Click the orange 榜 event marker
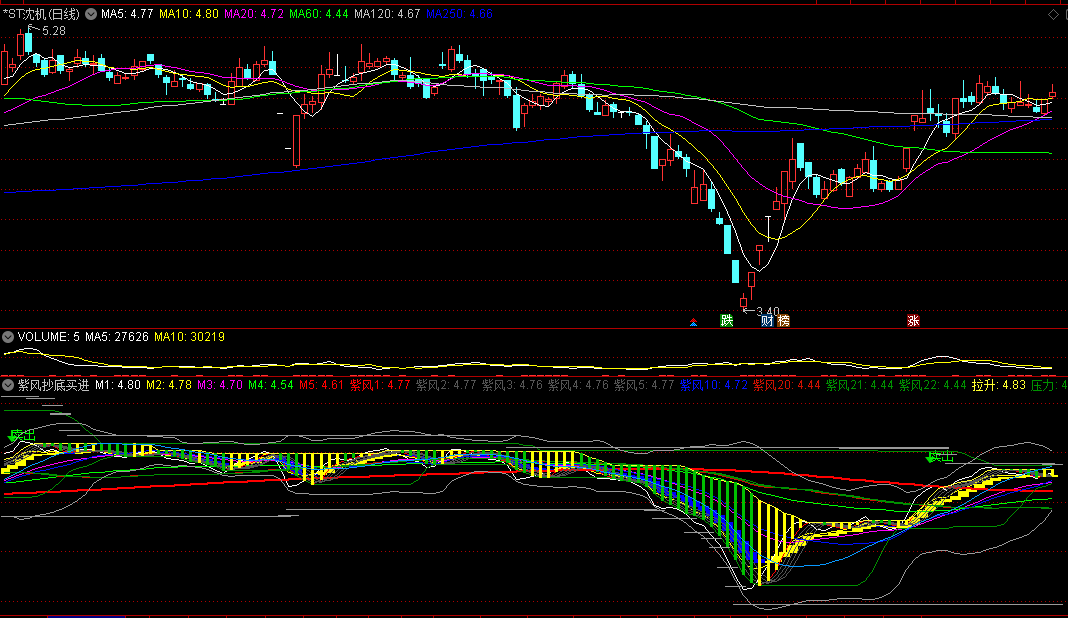1068x618 pixels. tap(783, 320)
